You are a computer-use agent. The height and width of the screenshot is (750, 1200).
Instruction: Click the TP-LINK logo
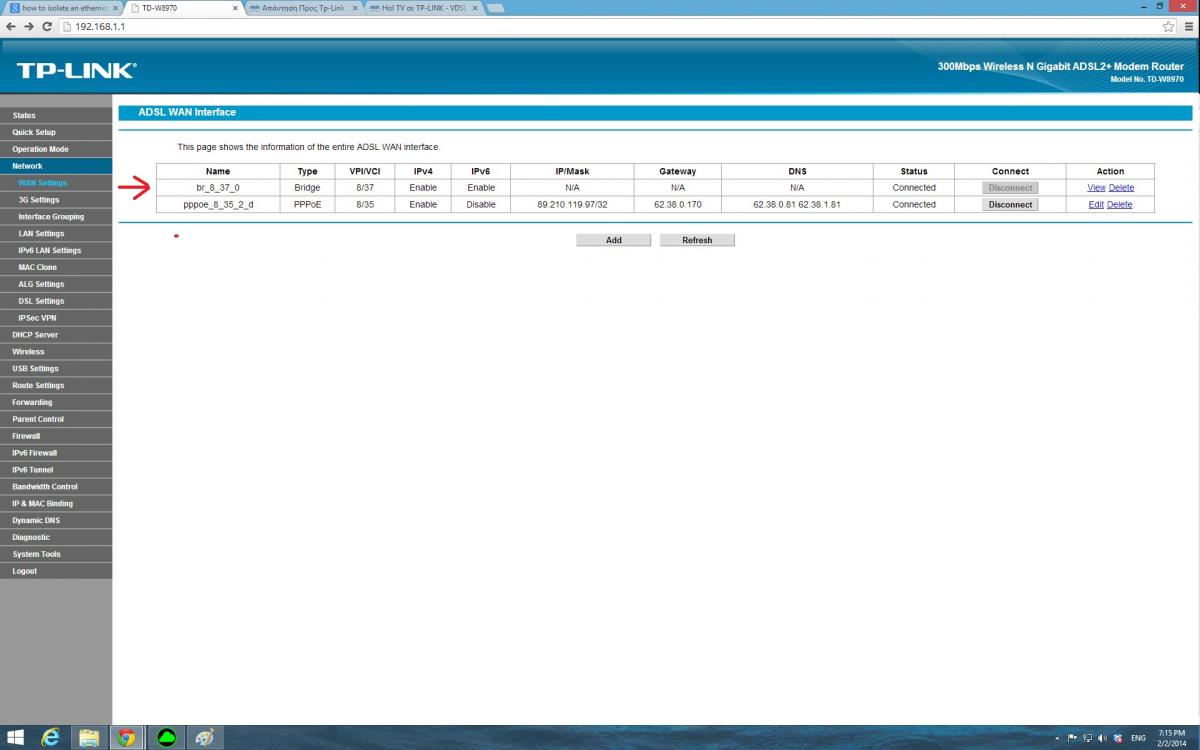point(76,70)
